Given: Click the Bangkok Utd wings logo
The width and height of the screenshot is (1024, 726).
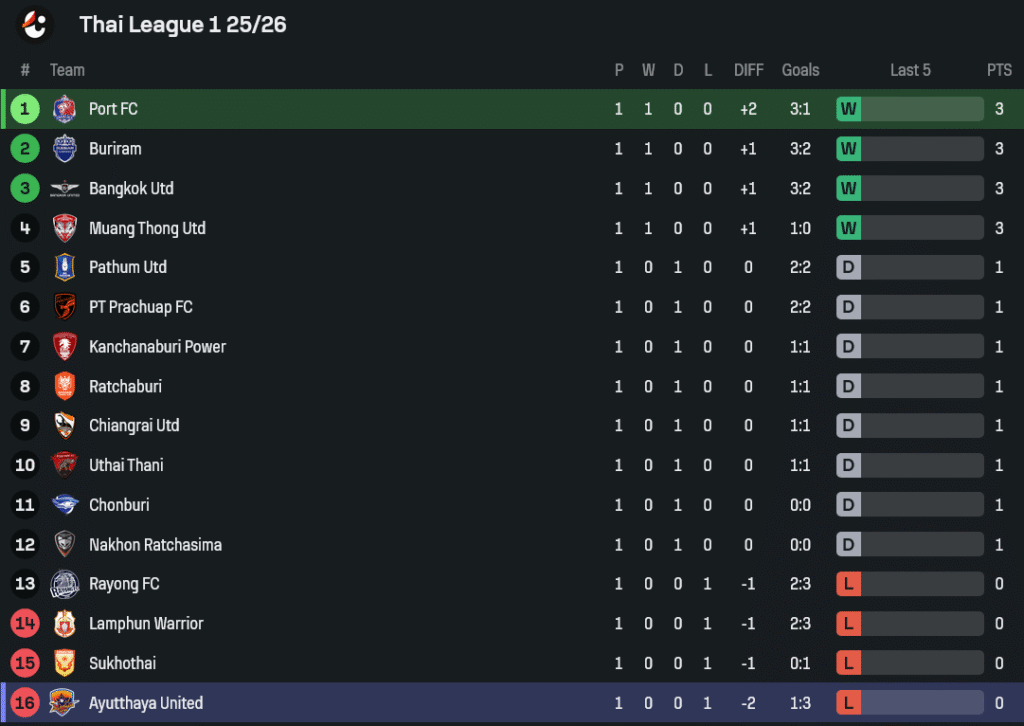Looking at the screenshot, I should [65, 189].
